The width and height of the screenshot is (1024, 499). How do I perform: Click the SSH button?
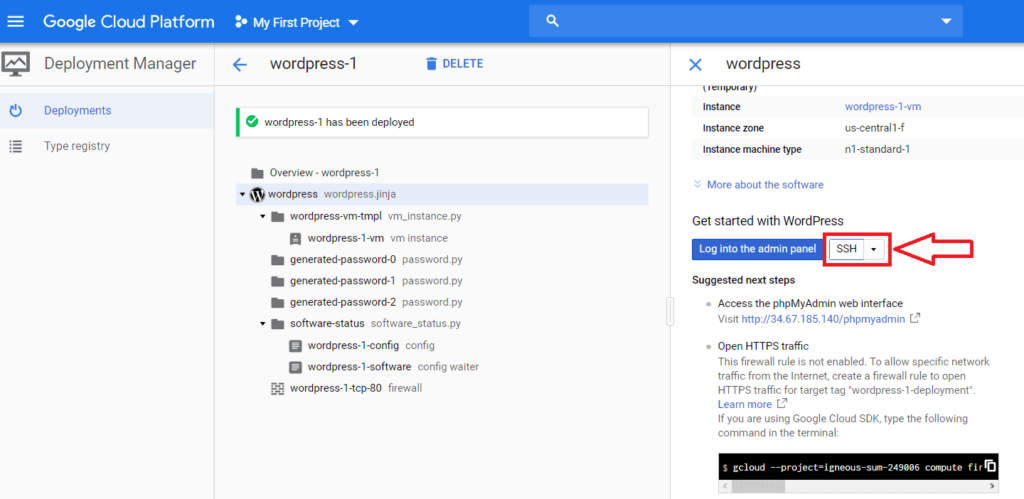[846, 249]
